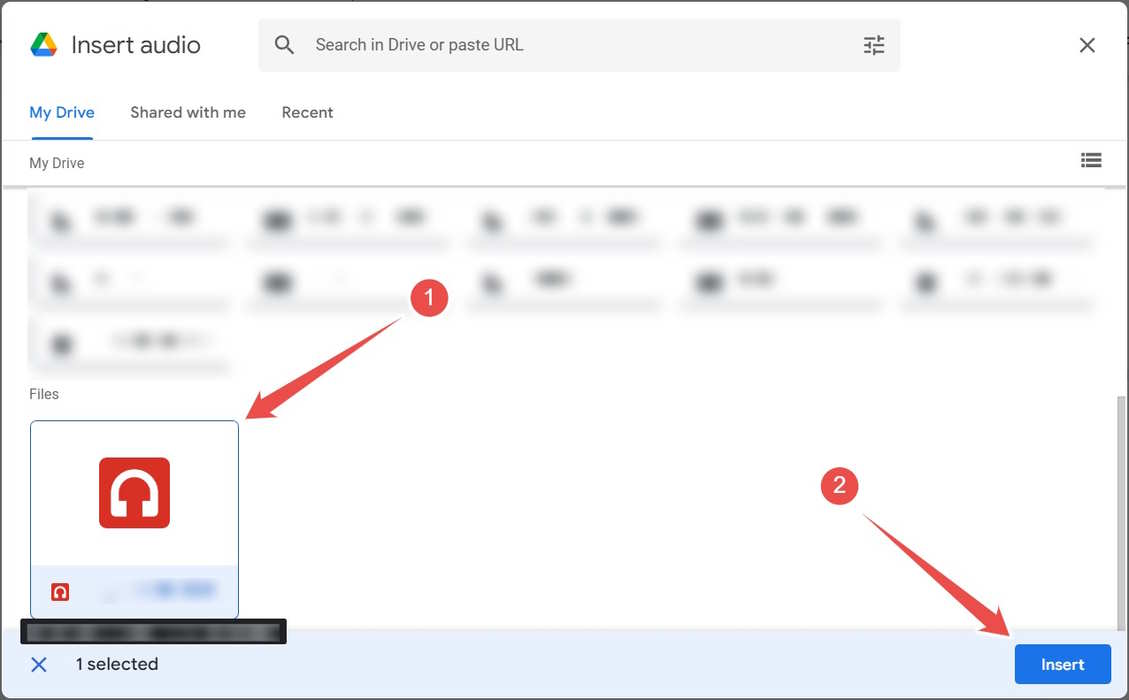Click the Google Drive logo
This screenshot has width=1129, height=700.
pyautogui.click(x=40, y=44)
